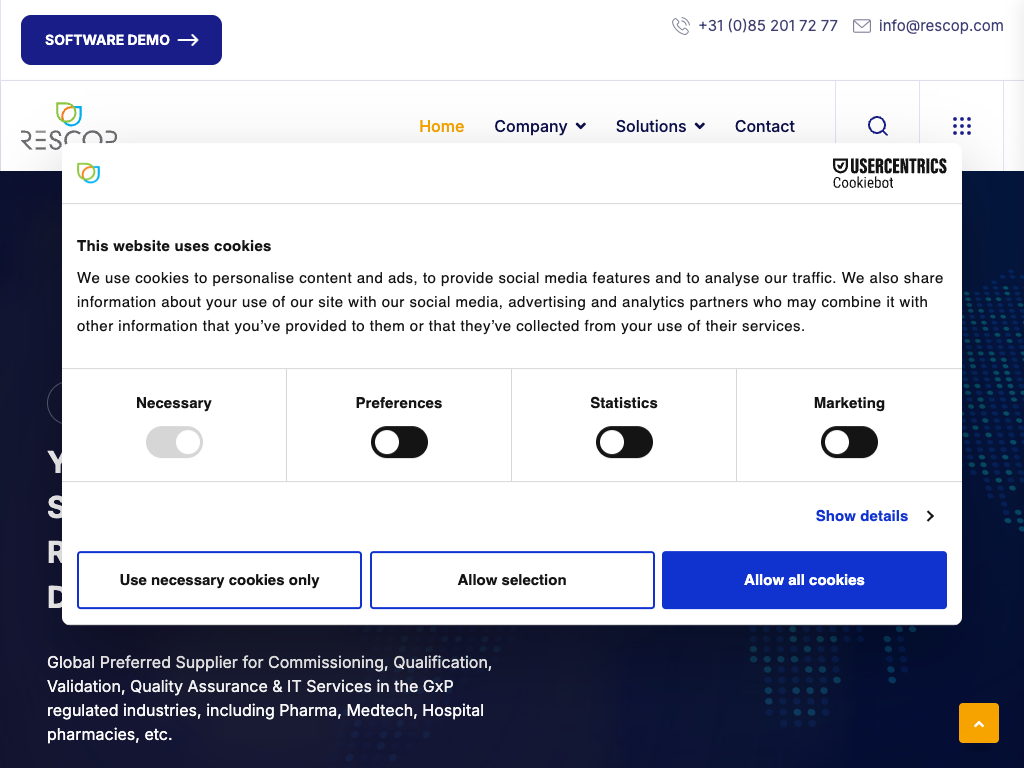Click the envelope email icon
Screen dimensions: 1024x768
pyautogui.click(x=861, y=26)
